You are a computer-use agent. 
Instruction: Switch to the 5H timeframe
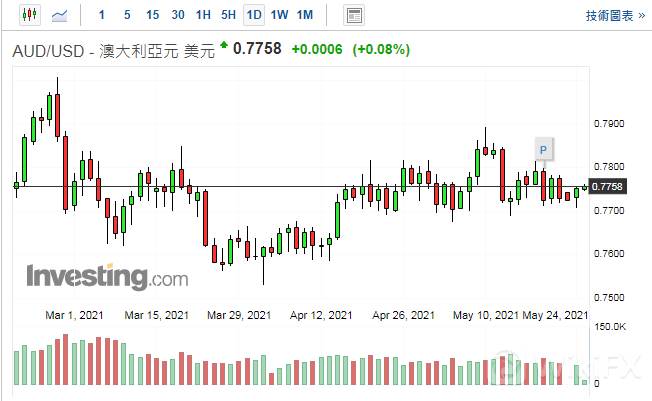(228, 15)
